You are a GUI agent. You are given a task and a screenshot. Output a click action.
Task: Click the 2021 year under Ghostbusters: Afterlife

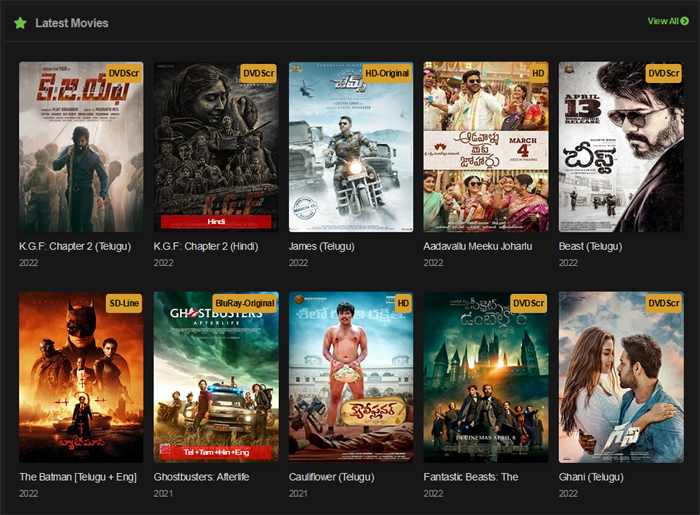pos(163,494)
